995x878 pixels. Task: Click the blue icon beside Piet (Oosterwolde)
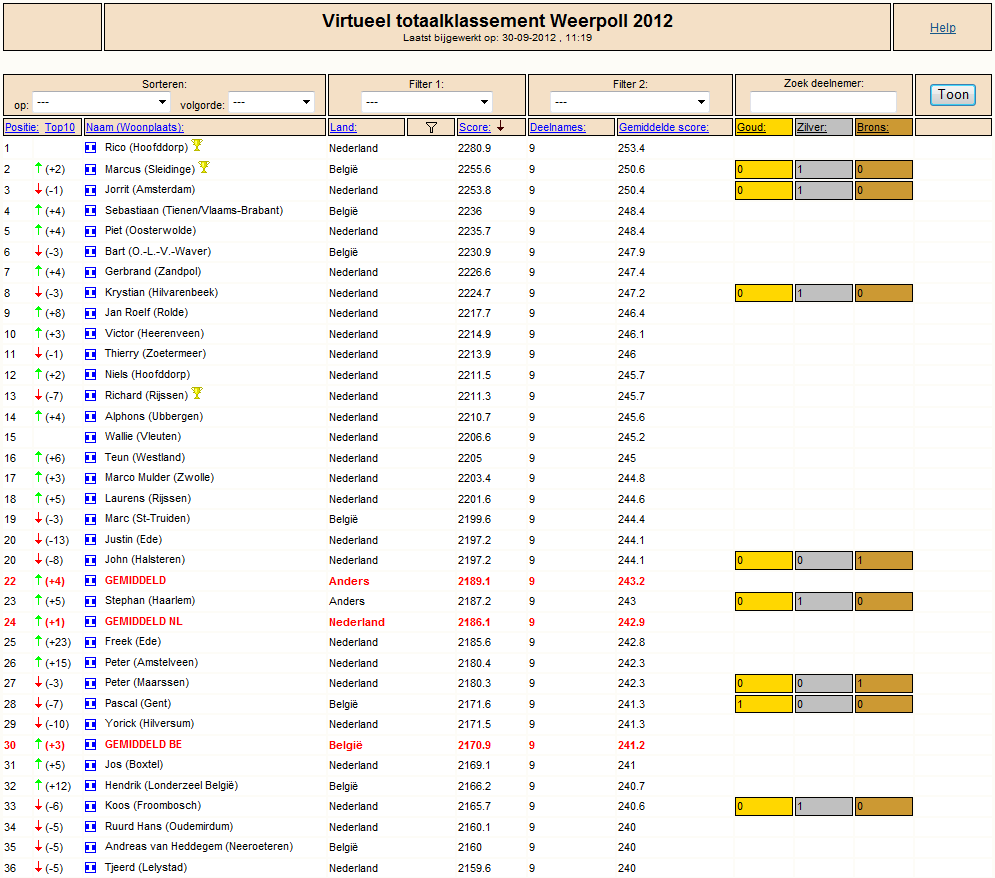[91, 231]
